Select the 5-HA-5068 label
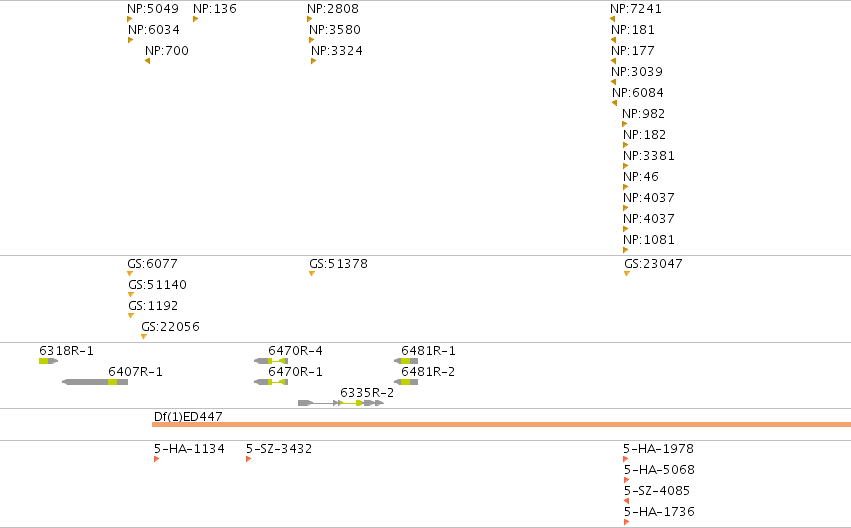This screenshot has height=528, width=851. [x=659, y=470]
